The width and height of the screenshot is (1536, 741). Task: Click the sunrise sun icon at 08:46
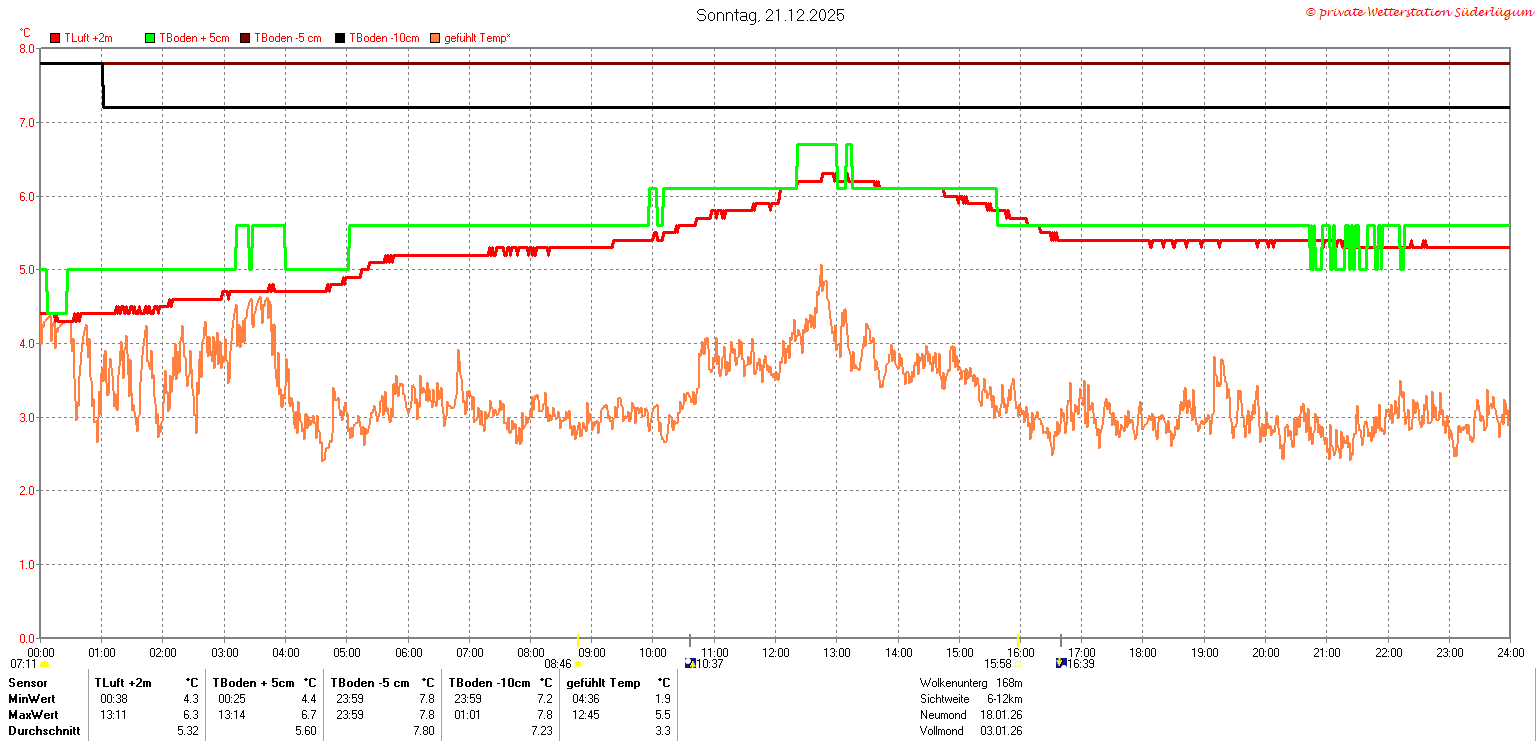578,663
